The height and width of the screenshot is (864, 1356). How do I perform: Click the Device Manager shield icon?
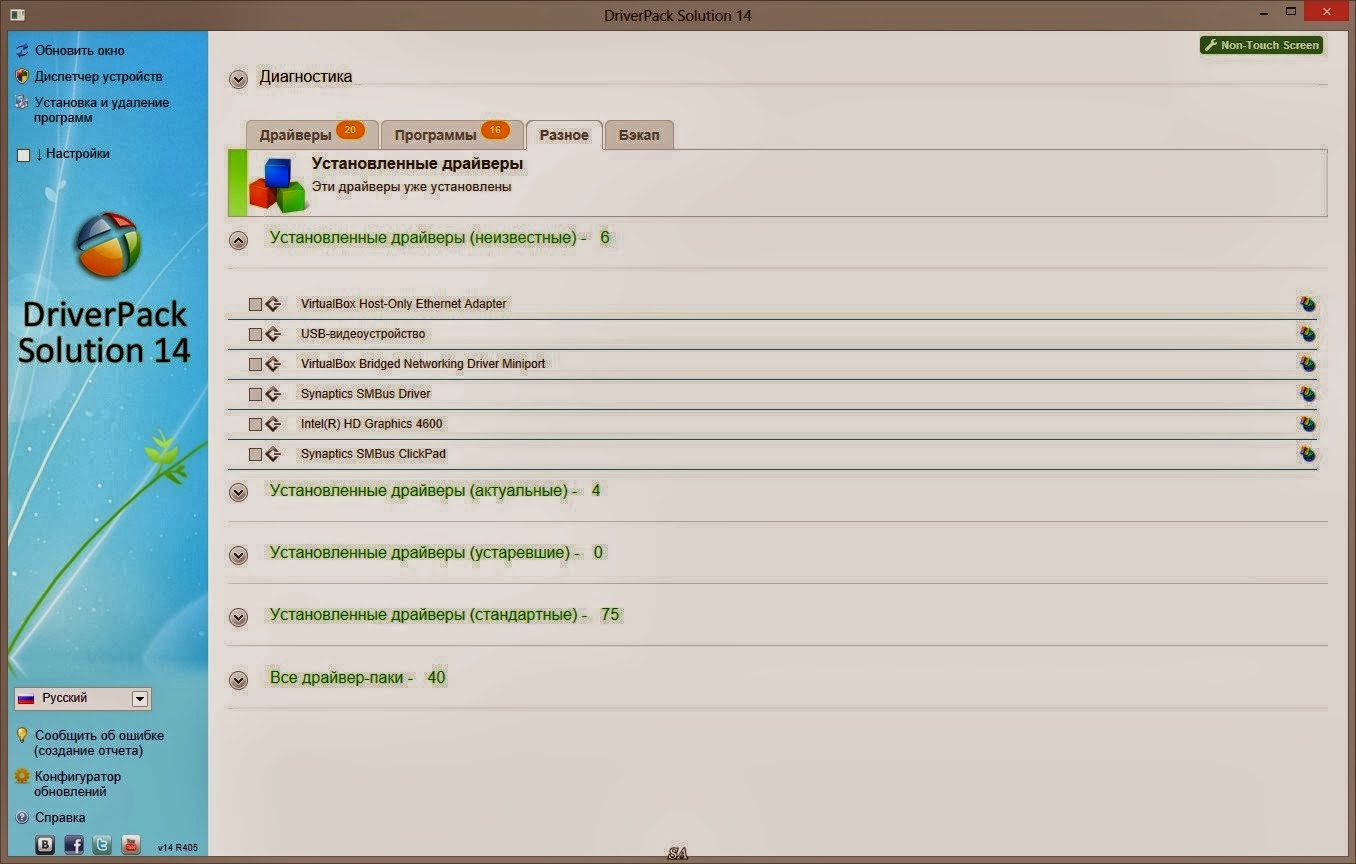click(x=22, y=76)
